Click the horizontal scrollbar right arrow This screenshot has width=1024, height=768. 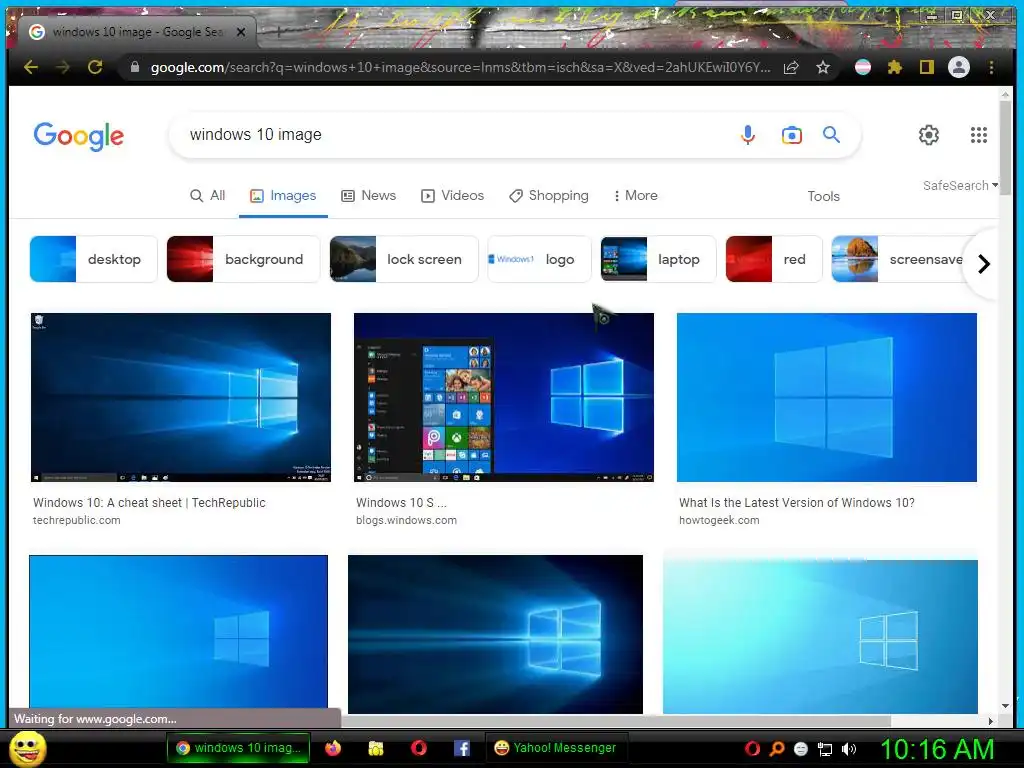[x=991, y=721]
